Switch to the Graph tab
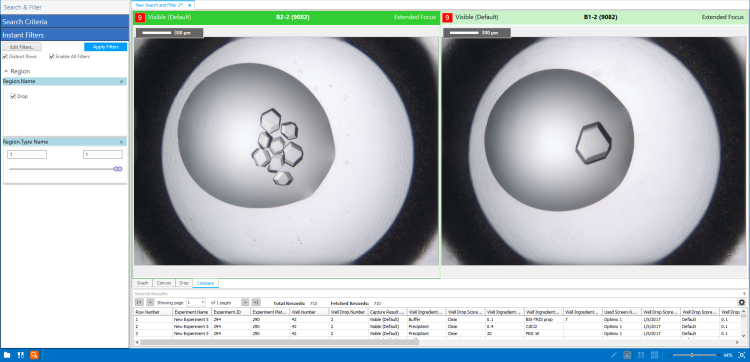 click(x=143, y=283)
